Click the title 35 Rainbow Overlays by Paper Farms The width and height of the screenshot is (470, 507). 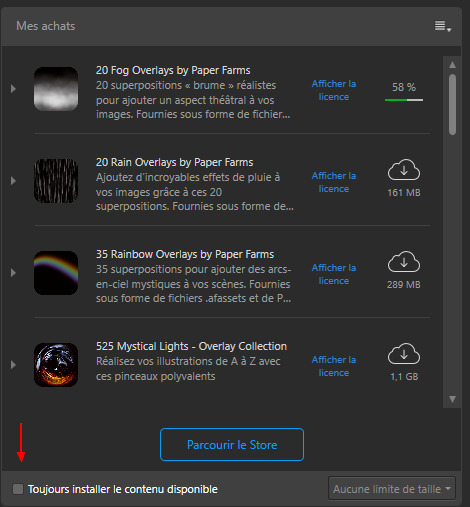(x=185, y=254)
